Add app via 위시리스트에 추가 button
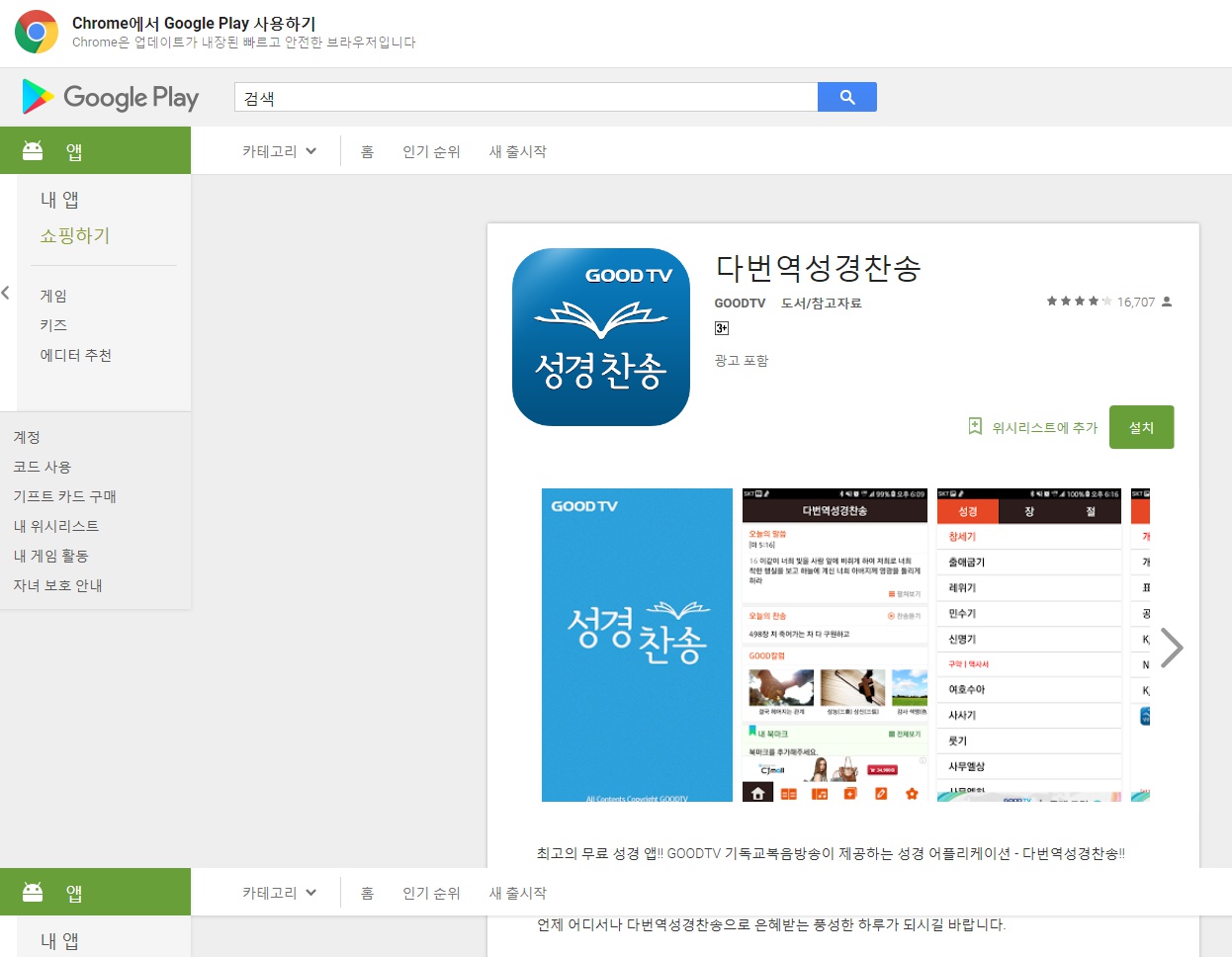Image resolution: width=1232 pixels, height=957 pixels. [1033, 427]
